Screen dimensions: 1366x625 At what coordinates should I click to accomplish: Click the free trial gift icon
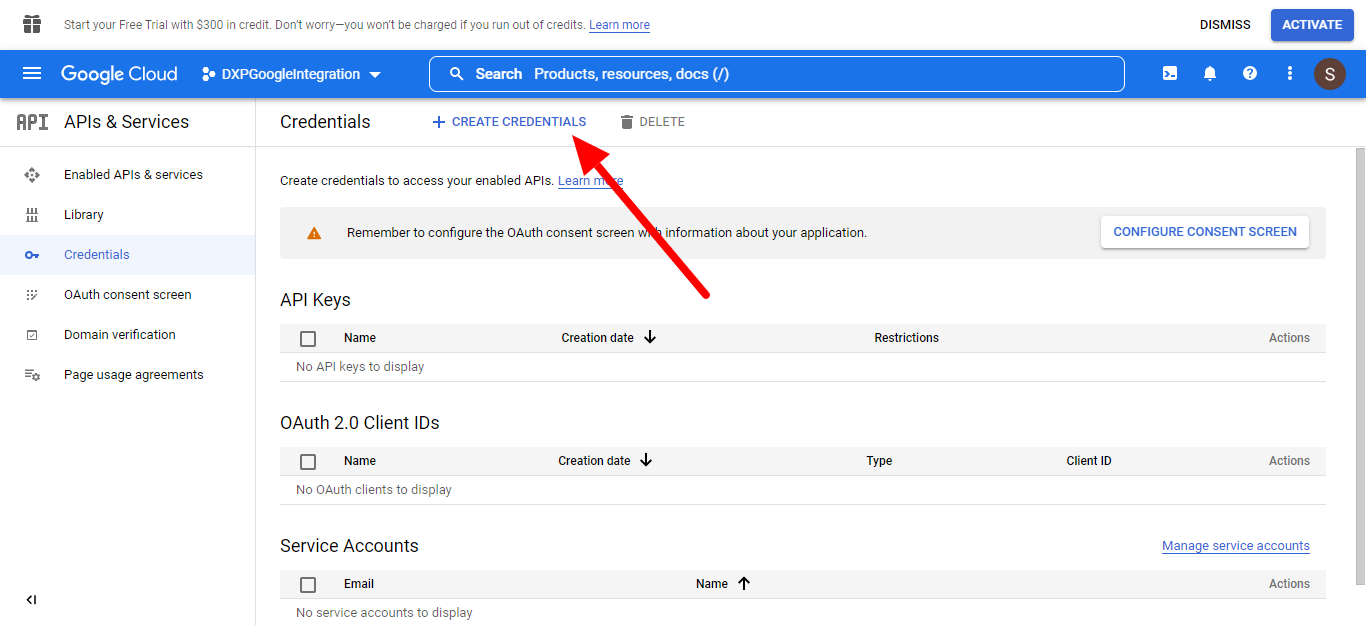pos(32,24)
